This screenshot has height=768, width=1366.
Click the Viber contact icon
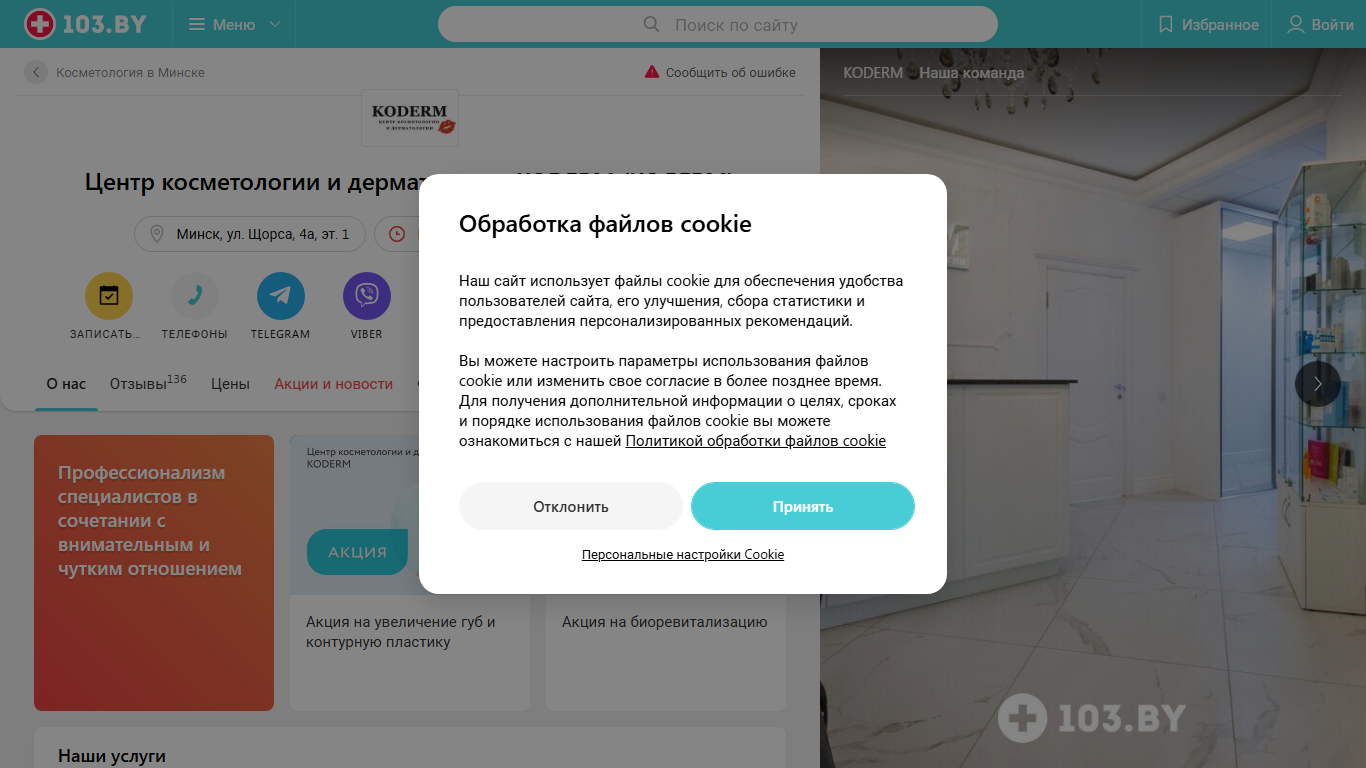pos(367,296)
